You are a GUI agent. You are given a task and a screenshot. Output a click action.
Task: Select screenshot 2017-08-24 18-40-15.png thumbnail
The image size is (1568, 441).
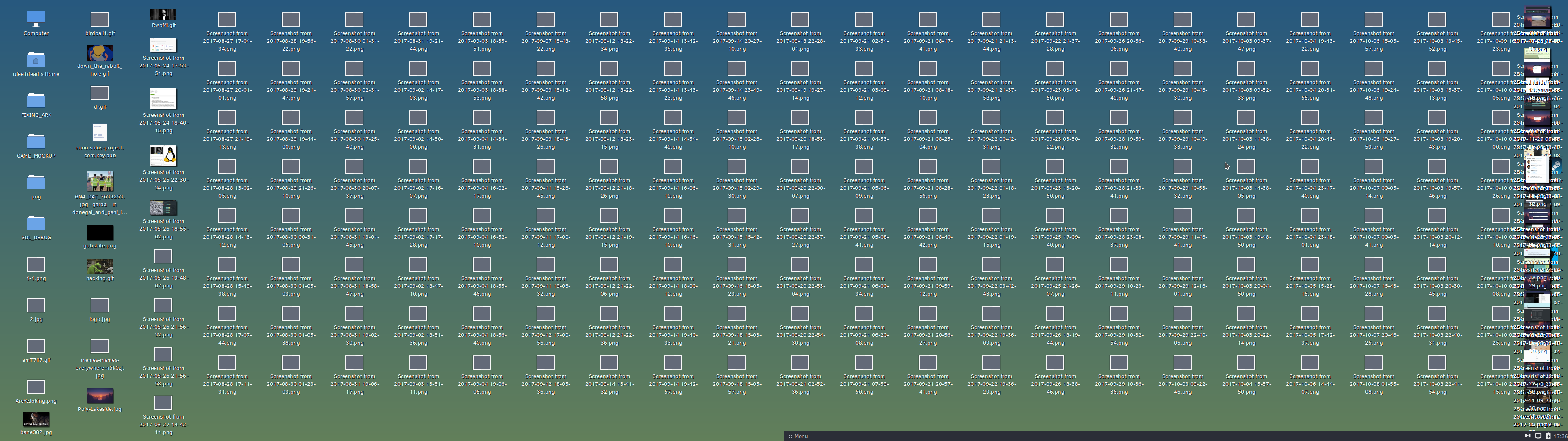pos(163,99)
